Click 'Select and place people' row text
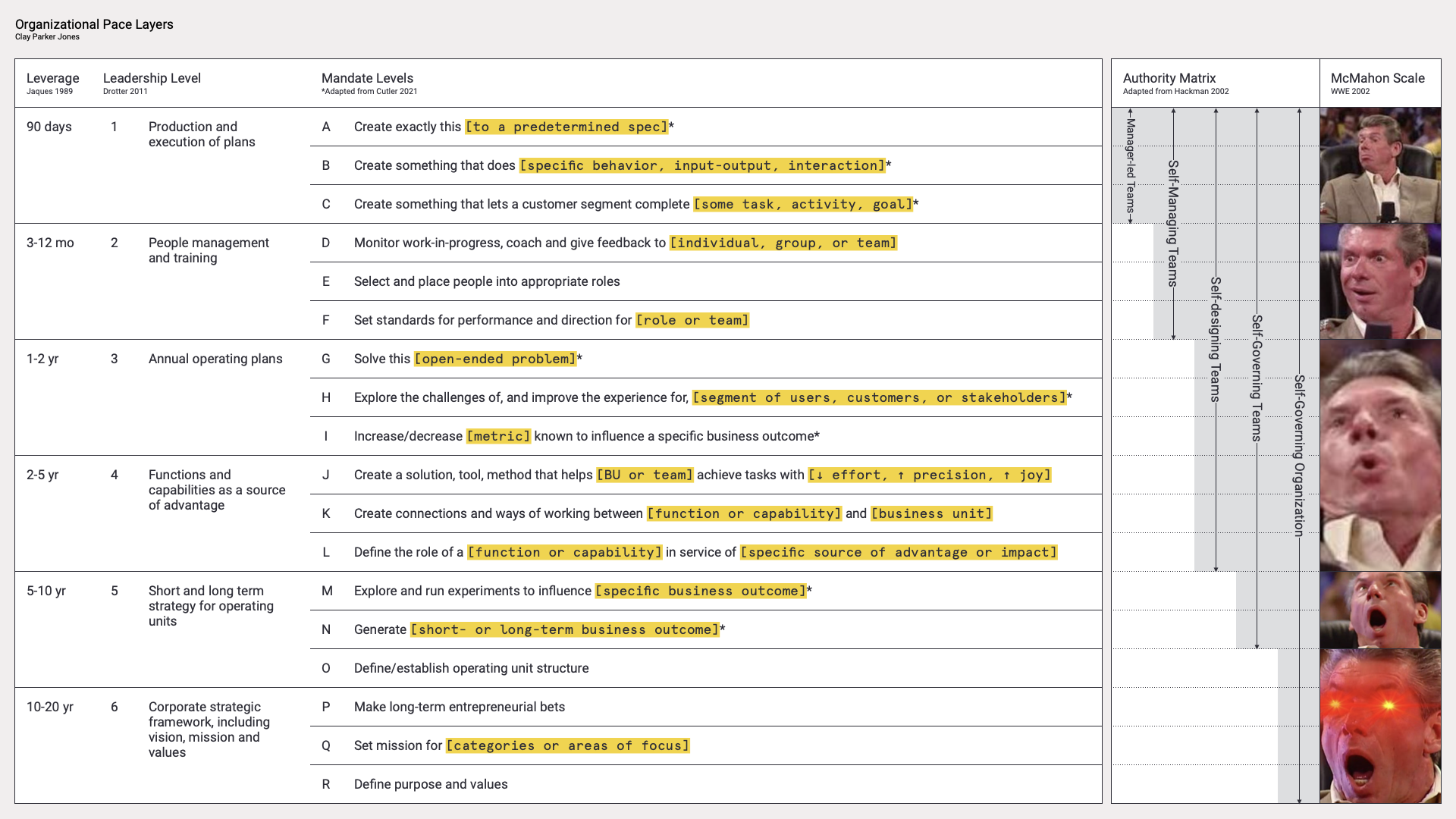1456x819 pixels. 487,281
